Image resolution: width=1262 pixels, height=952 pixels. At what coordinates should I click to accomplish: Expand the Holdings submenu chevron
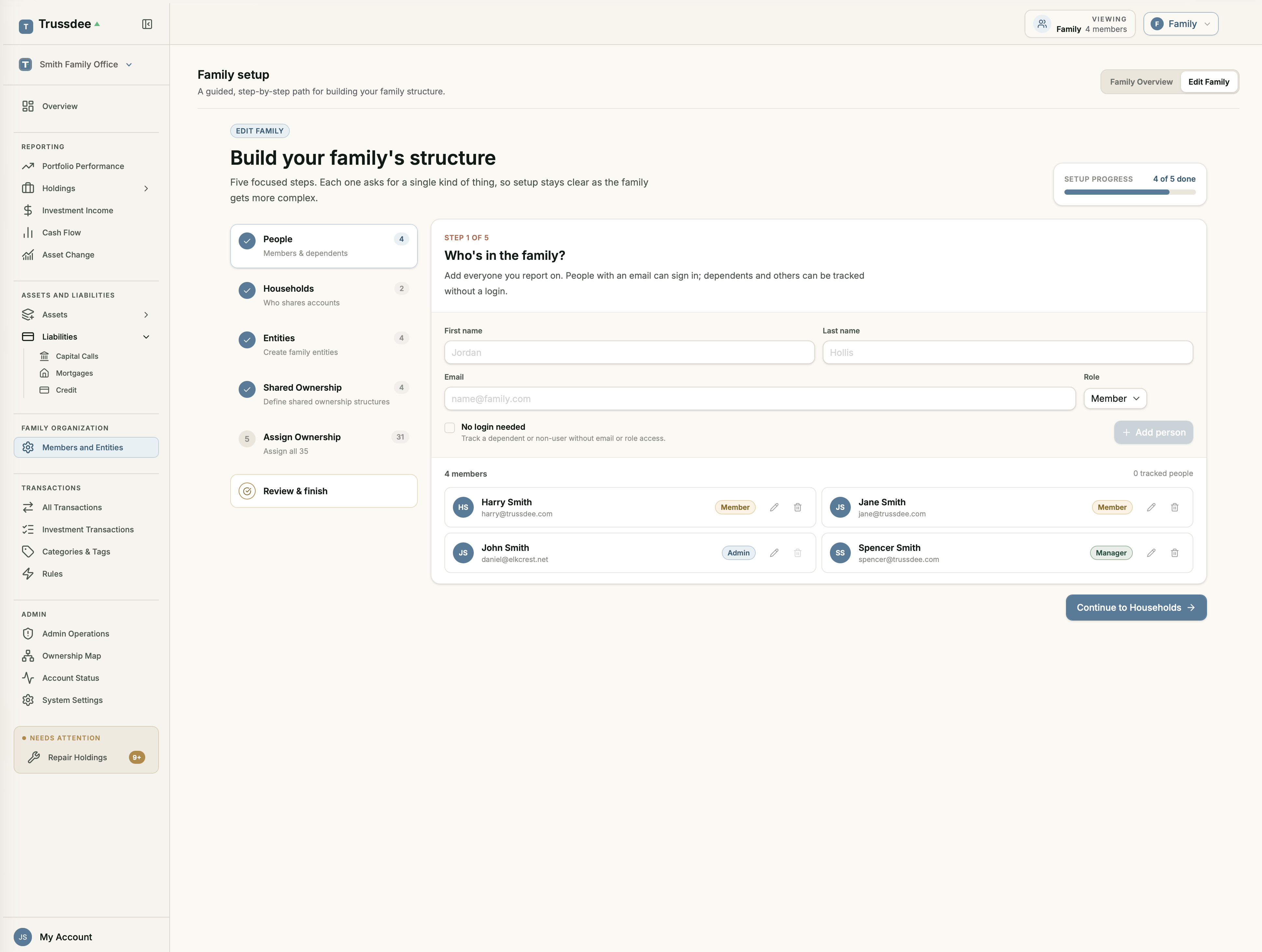146,188
